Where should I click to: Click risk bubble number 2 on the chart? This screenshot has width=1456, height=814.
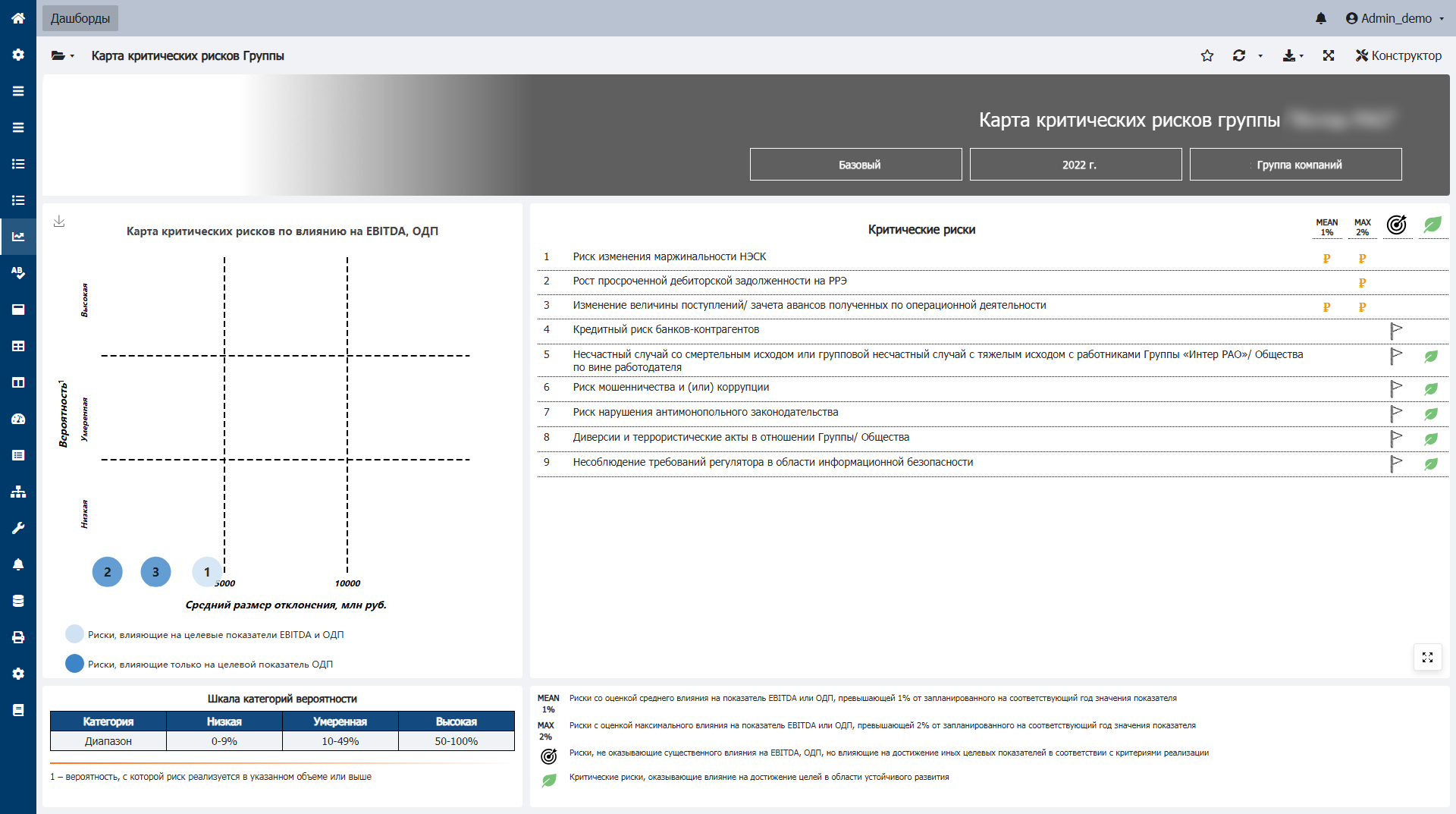(x=107, y=572)
